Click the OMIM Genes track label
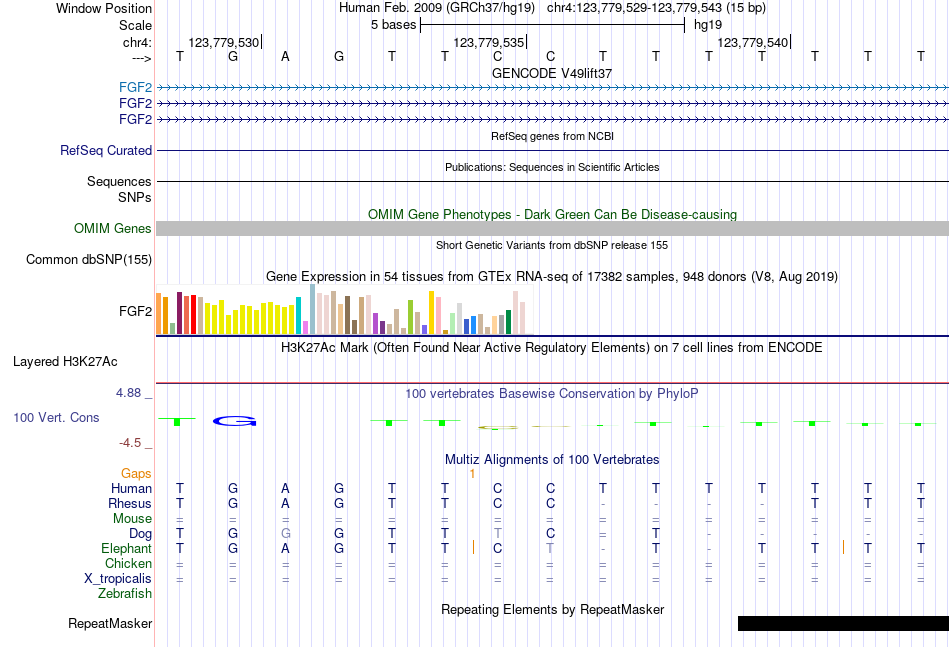The image size is (950, 647). coord(112,228)
